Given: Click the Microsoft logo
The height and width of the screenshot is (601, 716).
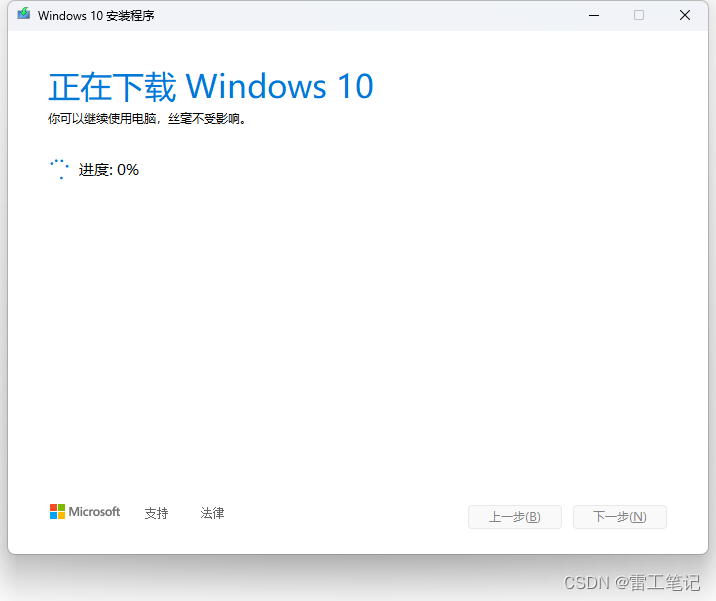Looking at the screenshot, I should [x=85, y=512].
